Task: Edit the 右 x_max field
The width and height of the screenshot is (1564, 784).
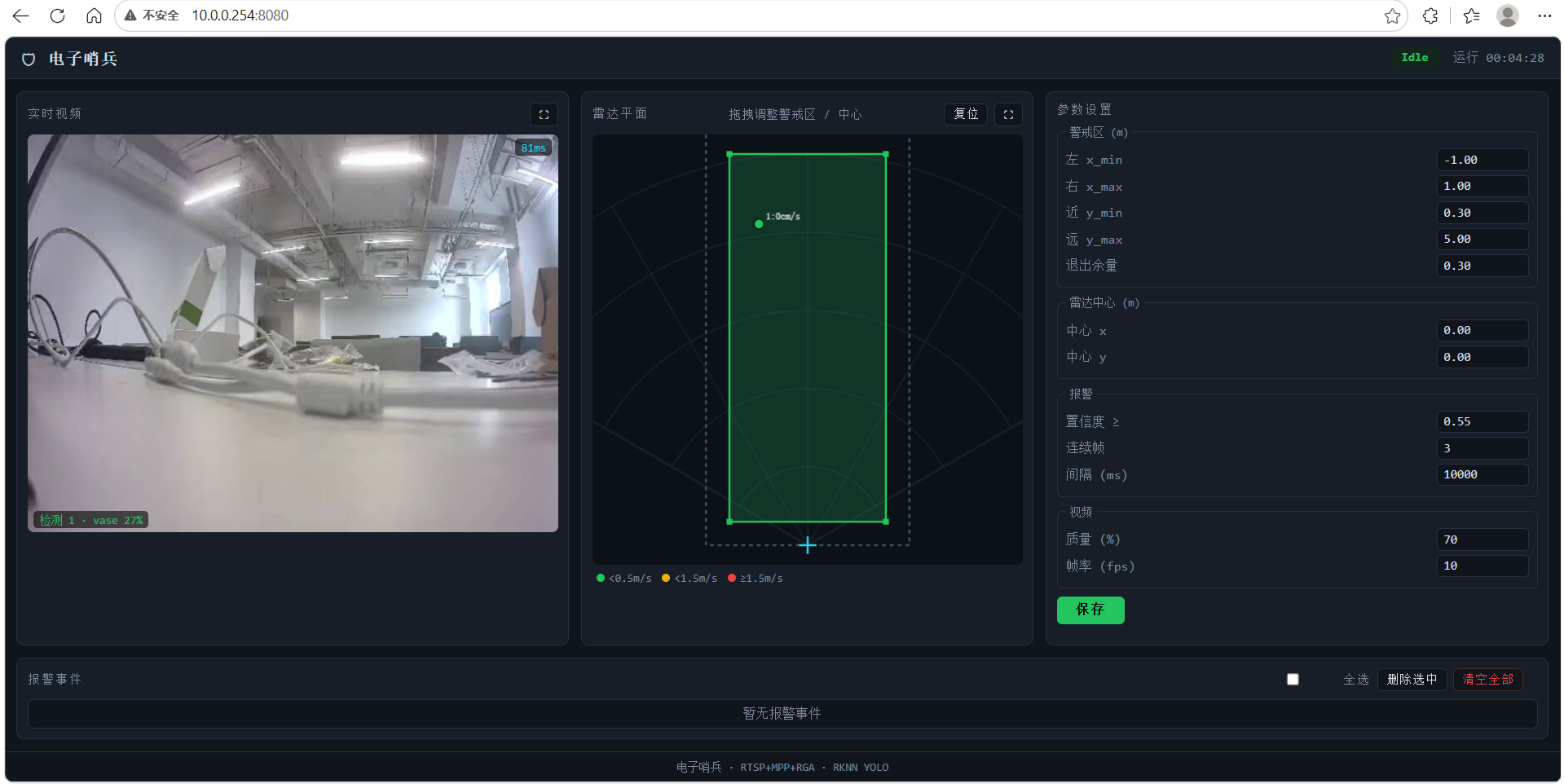Action: coord(1482,187)
